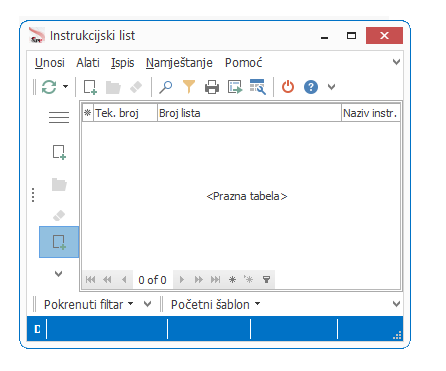Click the bookmark asterisk navigator button
The height and width of the screenshot is (371, 446).
tap(232, 279)
